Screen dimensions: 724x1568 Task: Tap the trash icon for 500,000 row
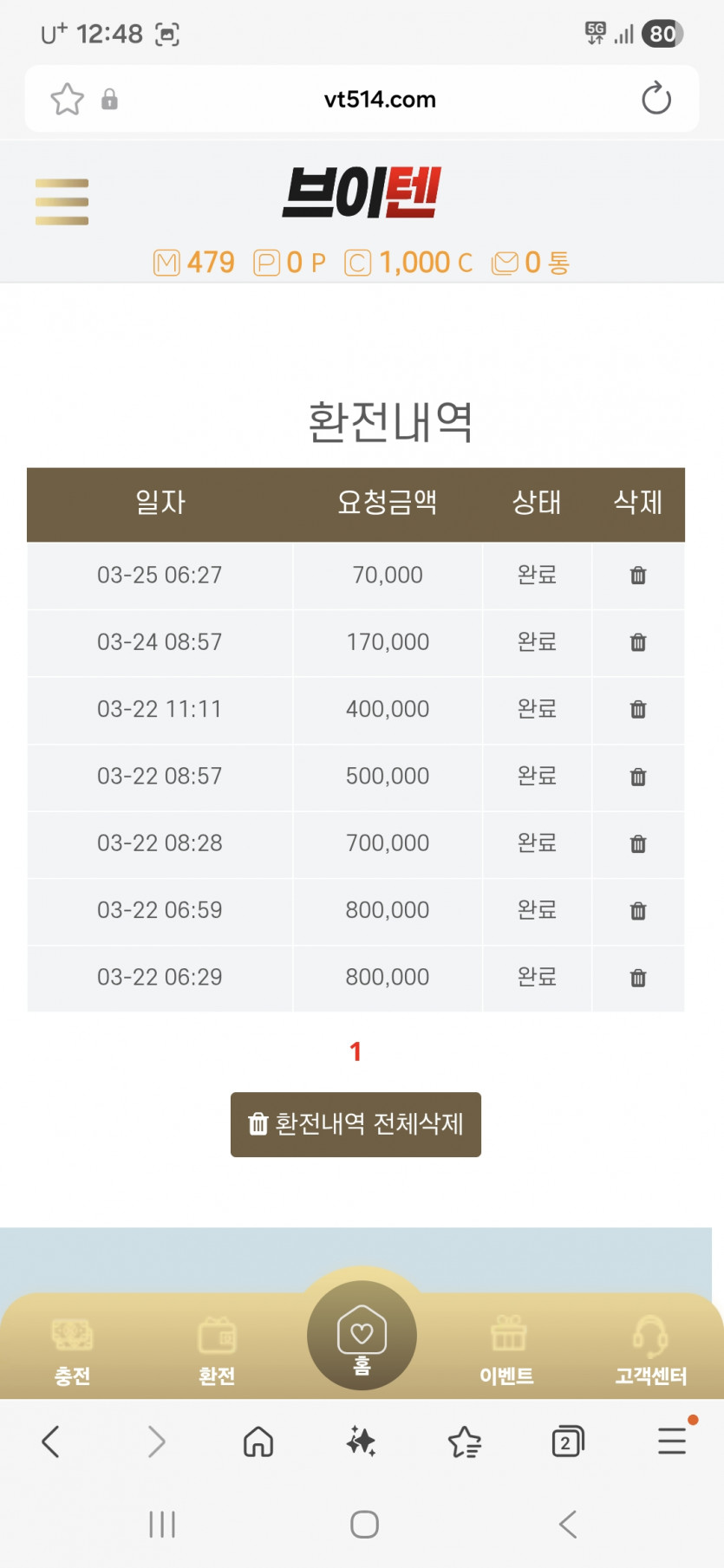click(638, 777)
